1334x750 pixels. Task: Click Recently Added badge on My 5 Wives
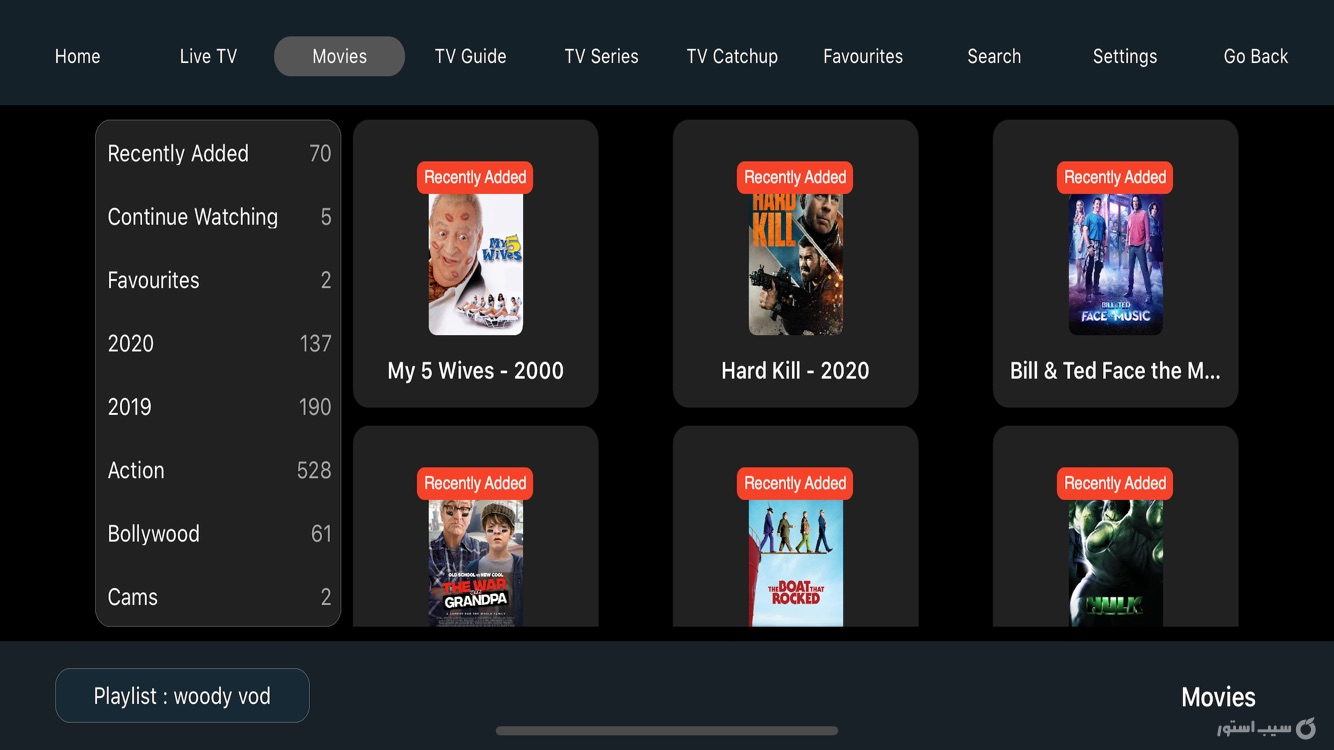[x=475, y=177]
